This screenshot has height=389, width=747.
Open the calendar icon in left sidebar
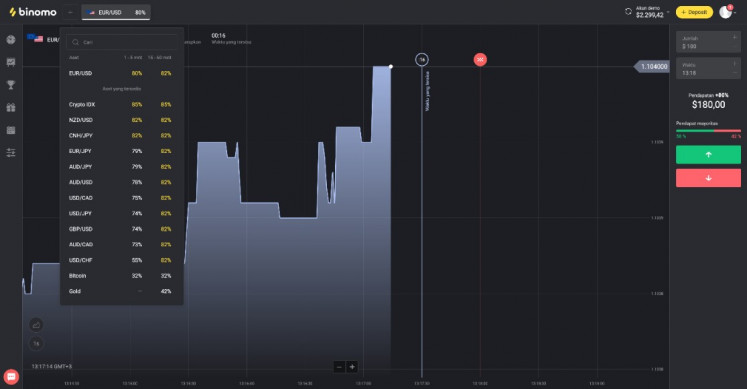click(x=10, y=130)
